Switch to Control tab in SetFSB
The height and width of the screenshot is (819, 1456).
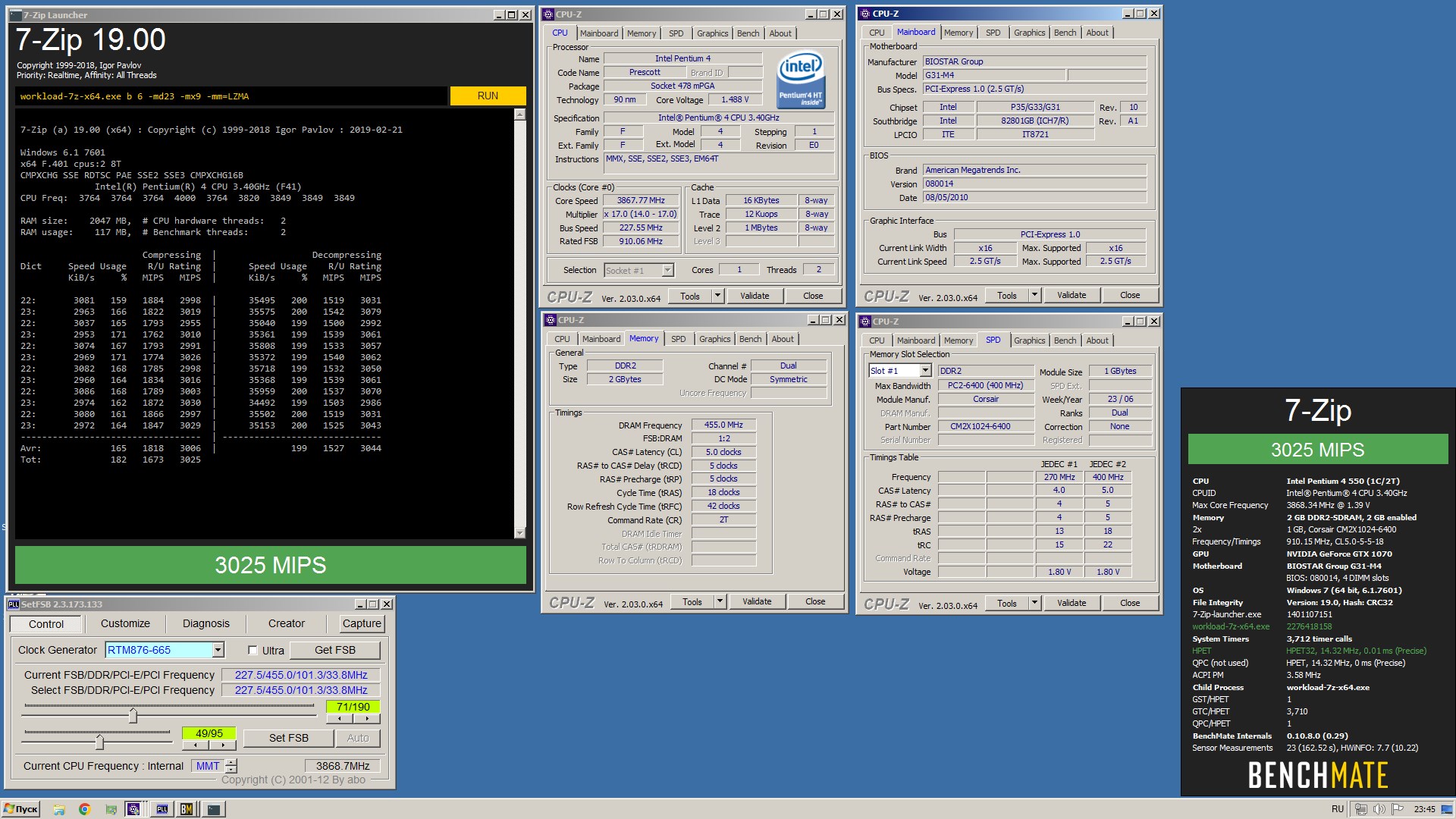[46, 624]
